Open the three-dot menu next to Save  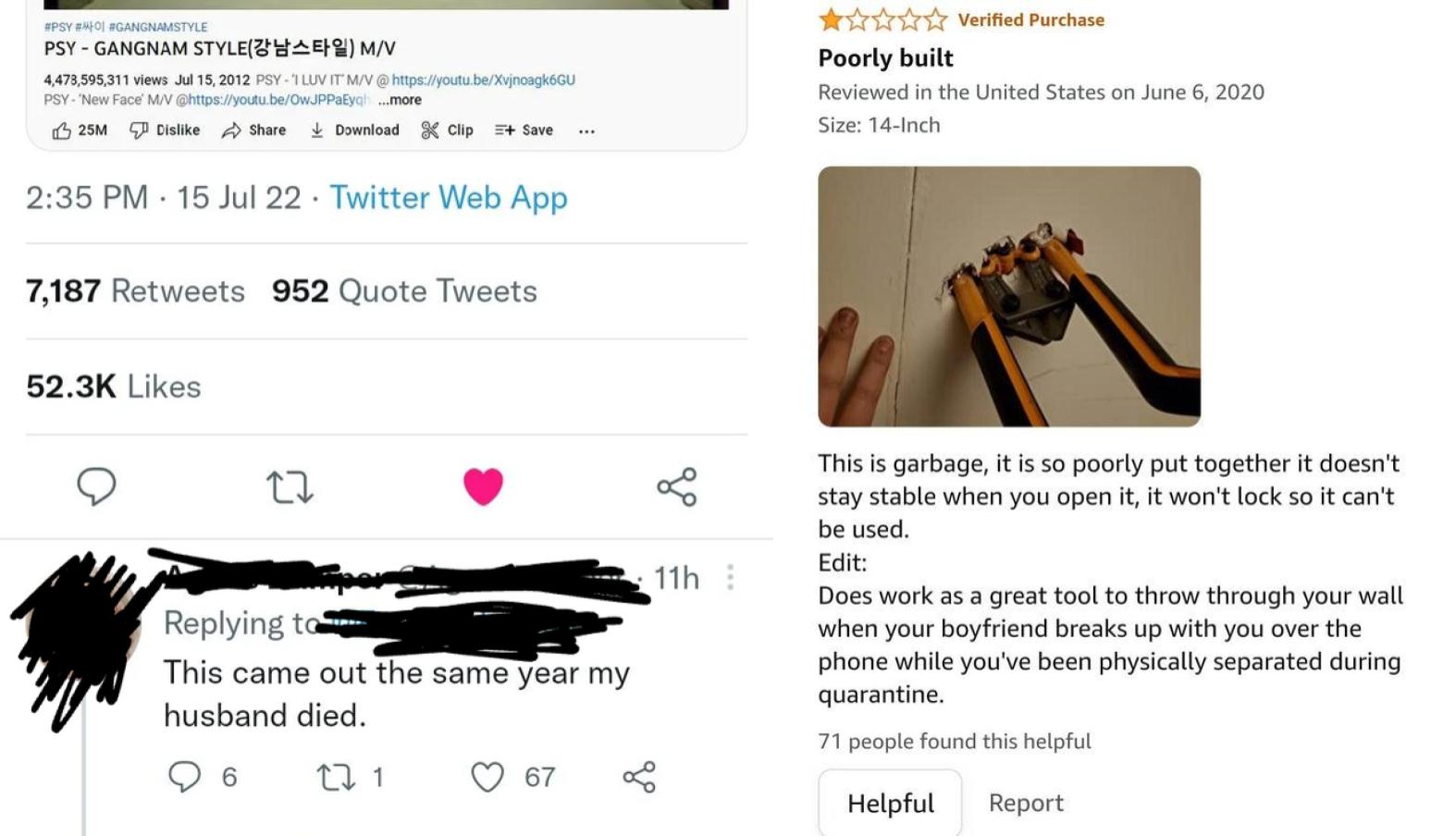[x=586, y=132]
